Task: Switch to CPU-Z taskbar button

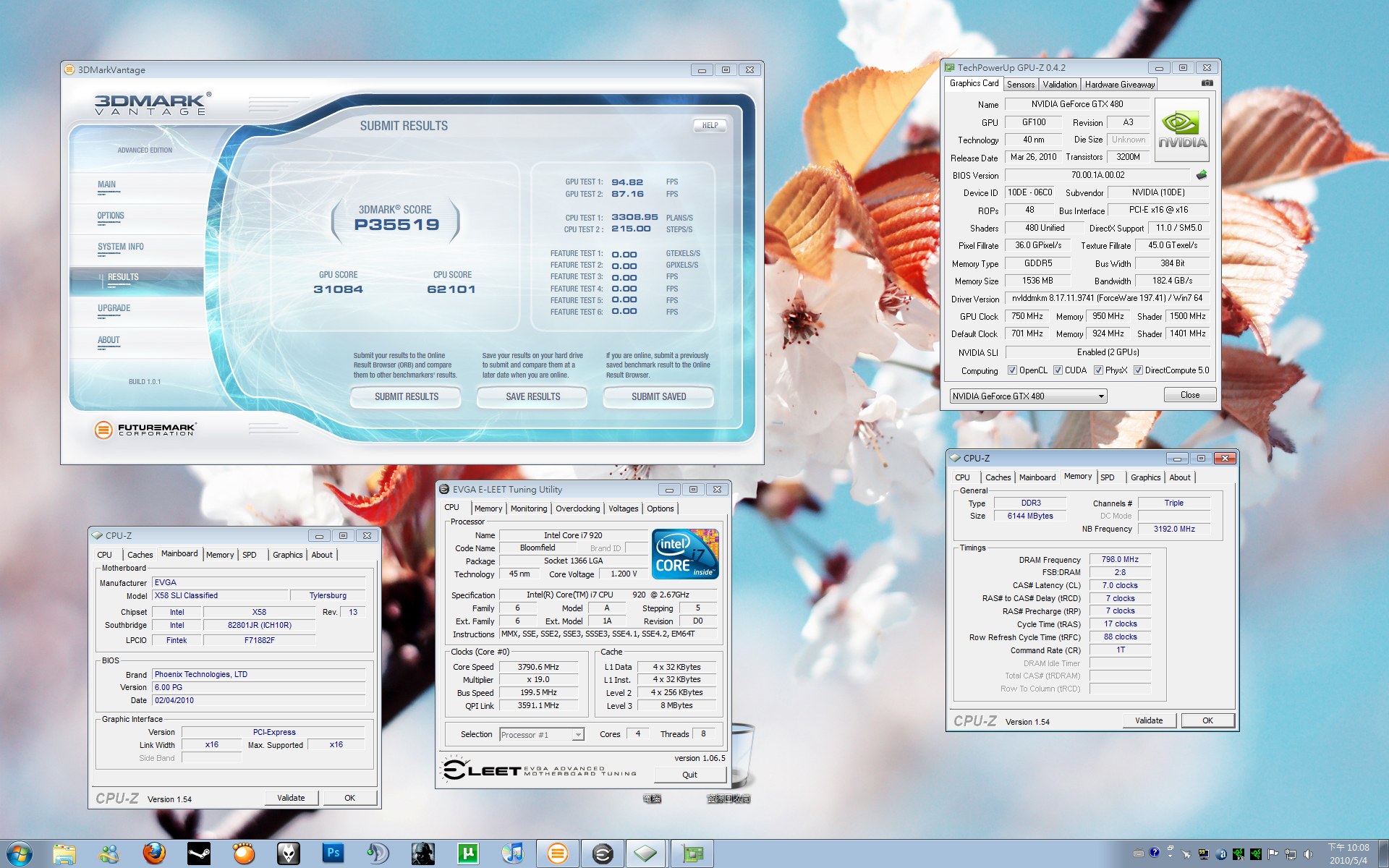Action: click(646, 854)
